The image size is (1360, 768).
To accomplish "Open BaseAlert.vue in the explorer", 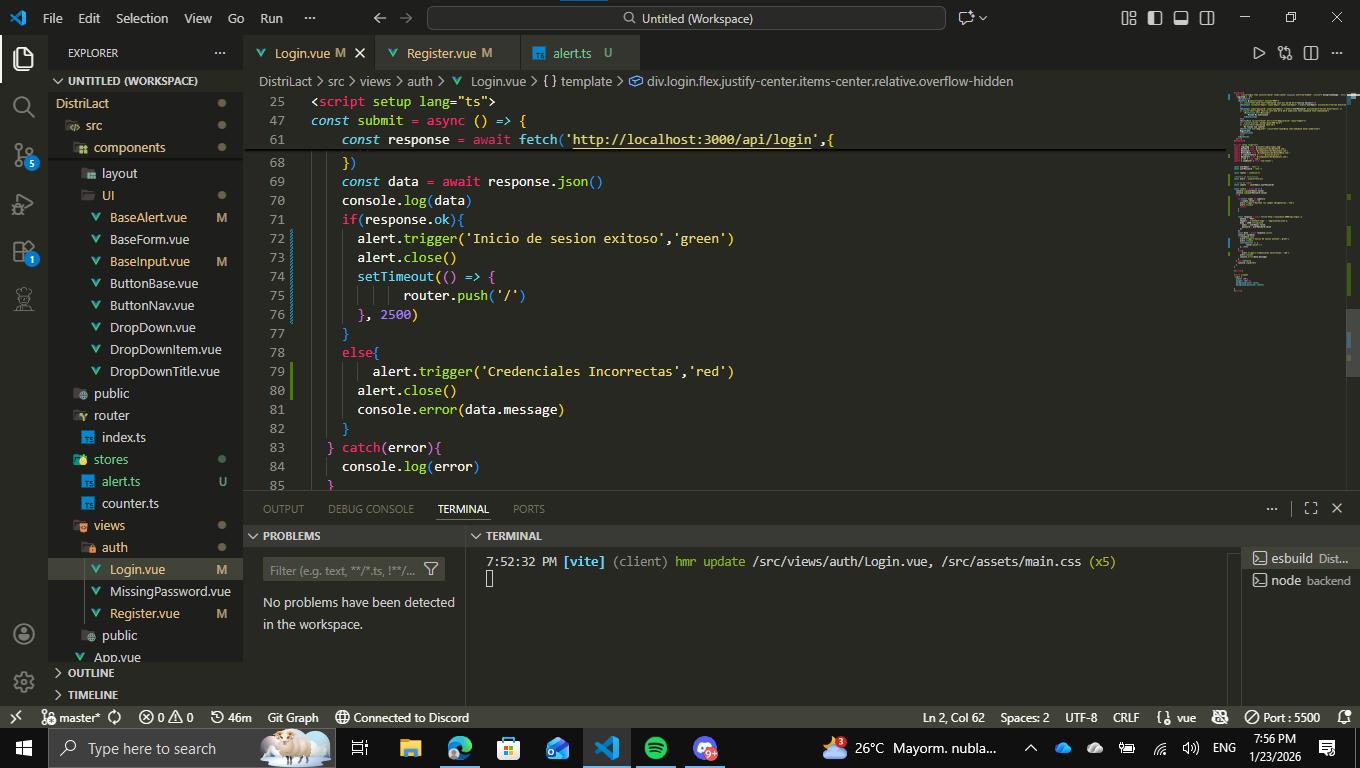I will click(x=148, y=217).
